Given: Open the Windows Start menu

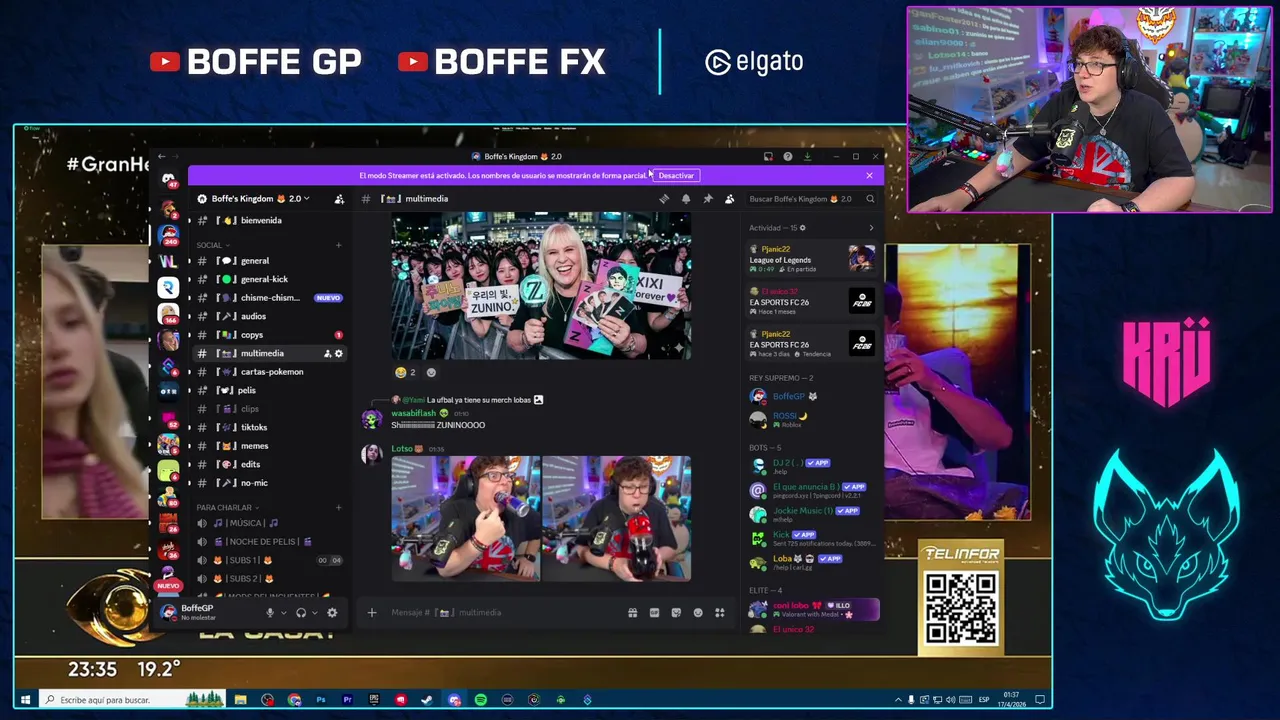Looking at the screenshot, I should pos(25,700).
